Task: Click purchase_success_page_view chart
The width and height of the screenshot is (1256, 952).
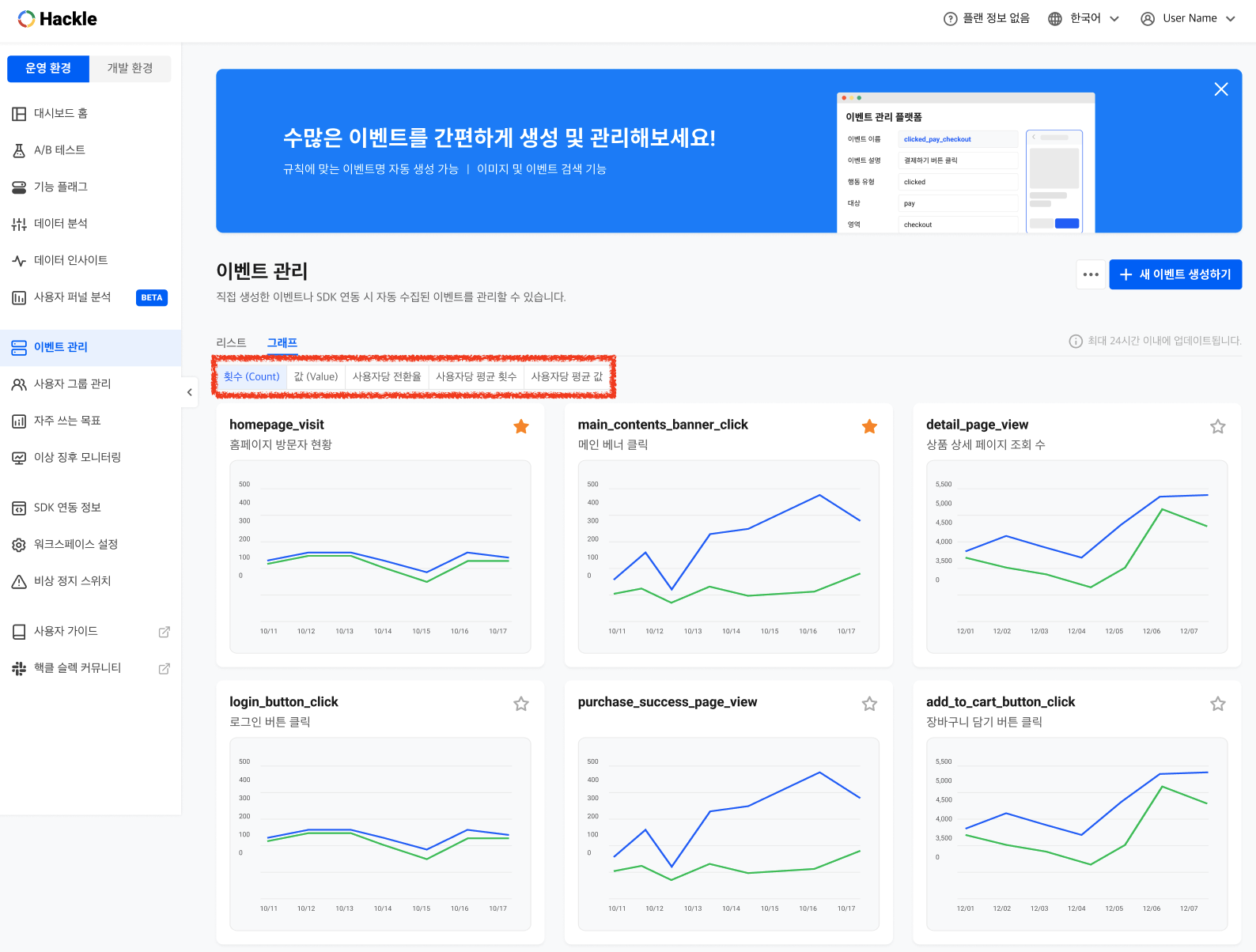Action: [728, 834]
